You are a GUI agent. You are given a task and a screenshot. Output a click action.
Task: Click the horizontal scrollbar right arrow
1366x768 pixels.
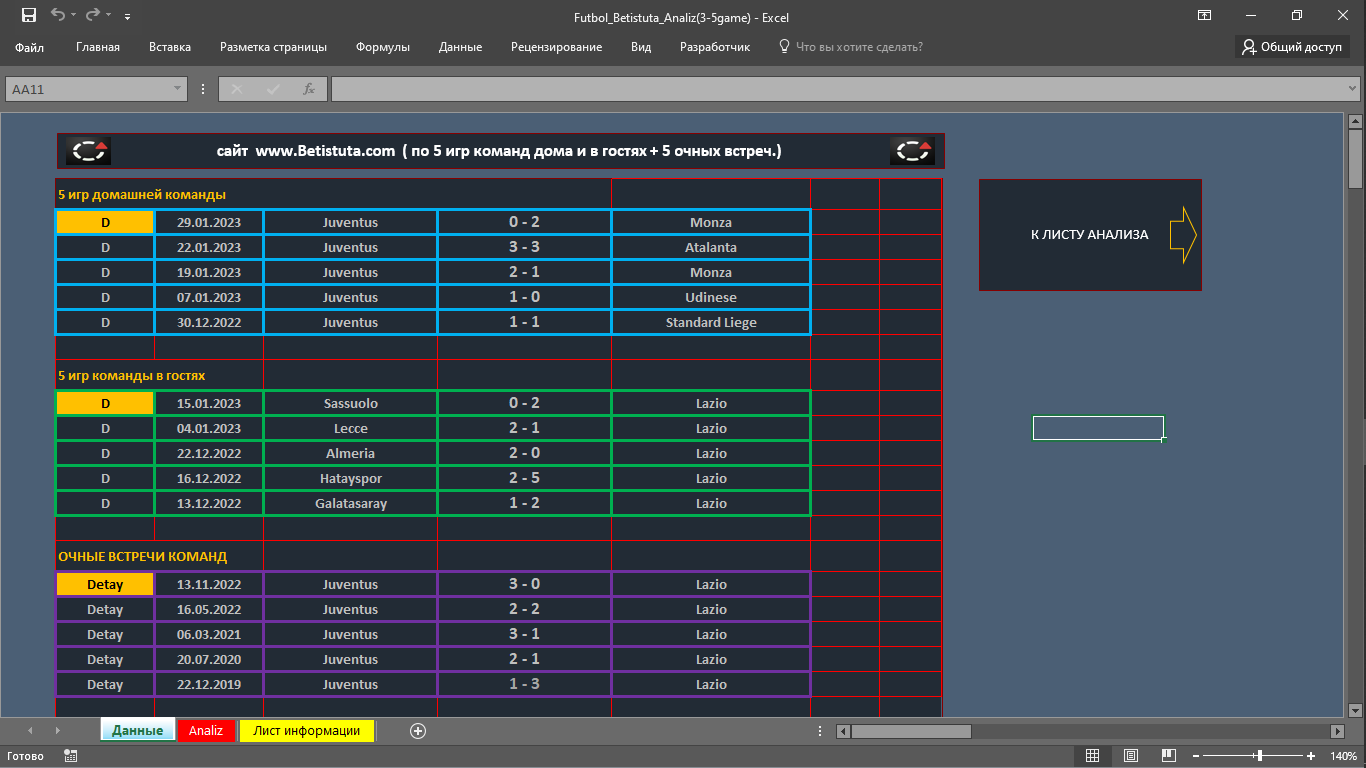pyautogui.click(x=1337, y=731)
